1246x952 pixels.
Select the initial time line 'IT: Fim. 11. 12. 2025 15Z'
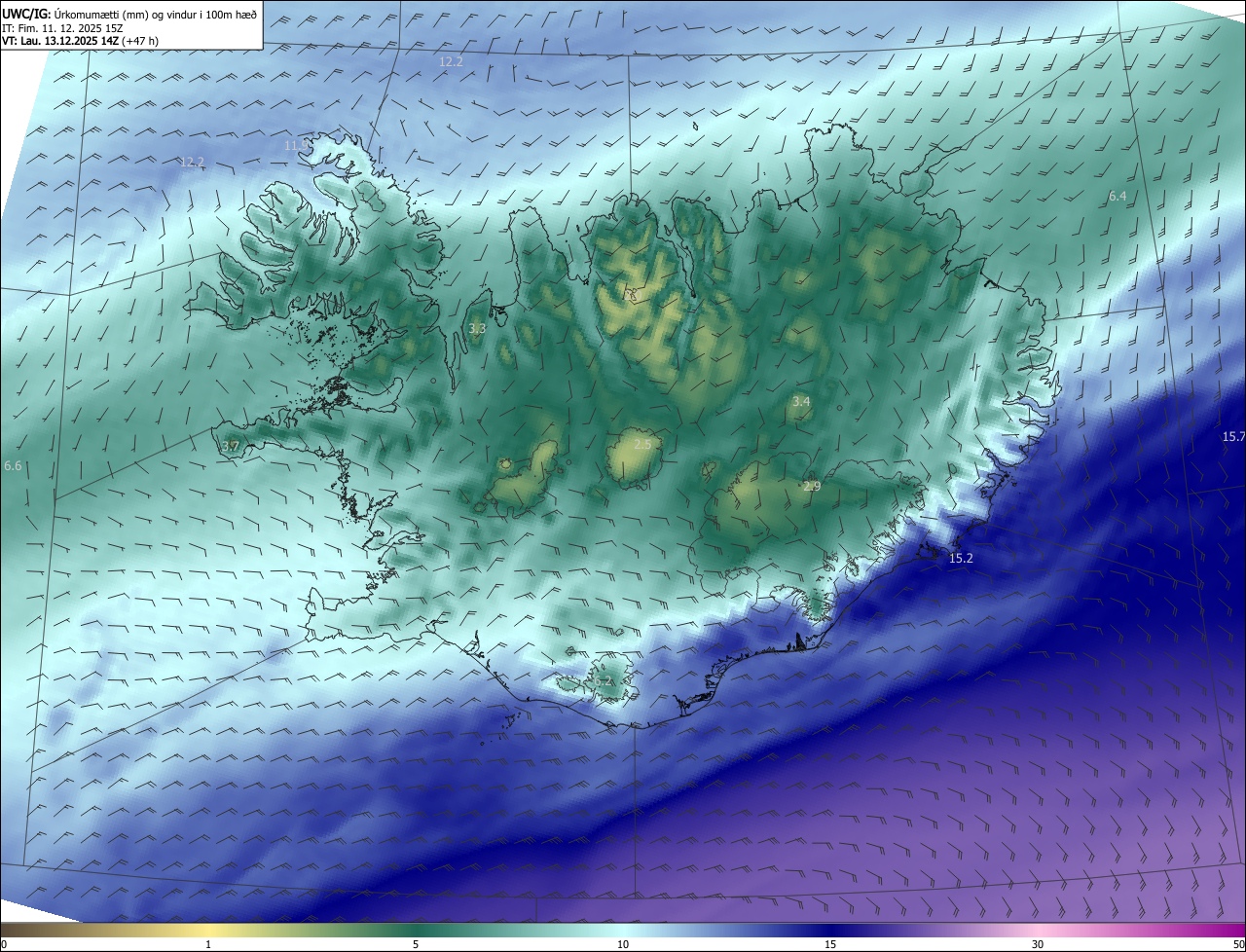point(62,28)
